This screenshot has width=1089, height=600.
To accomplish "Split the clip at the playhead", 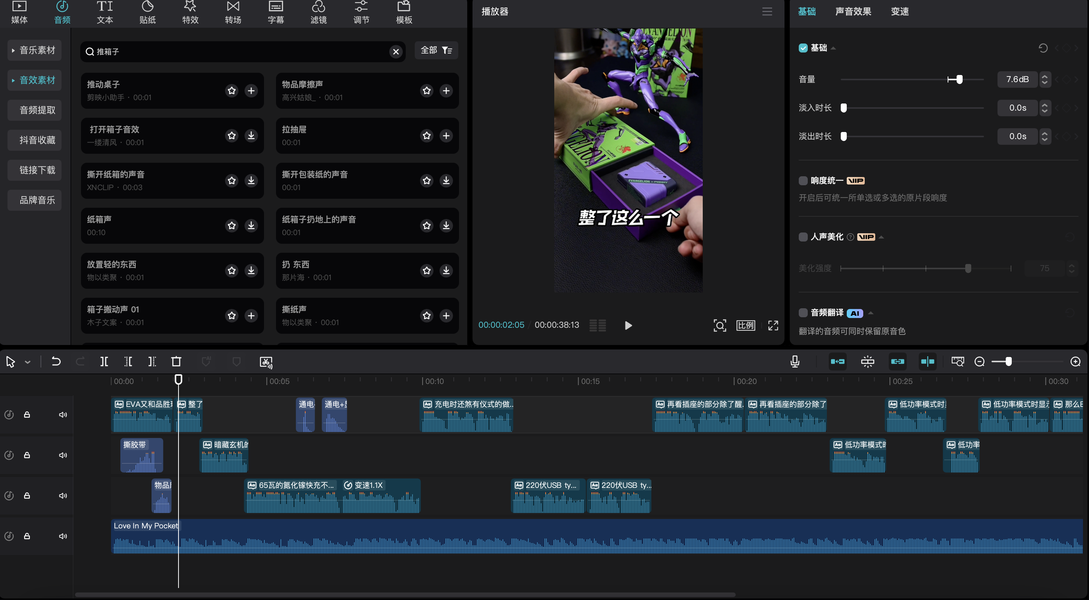I will coord(104,362).
